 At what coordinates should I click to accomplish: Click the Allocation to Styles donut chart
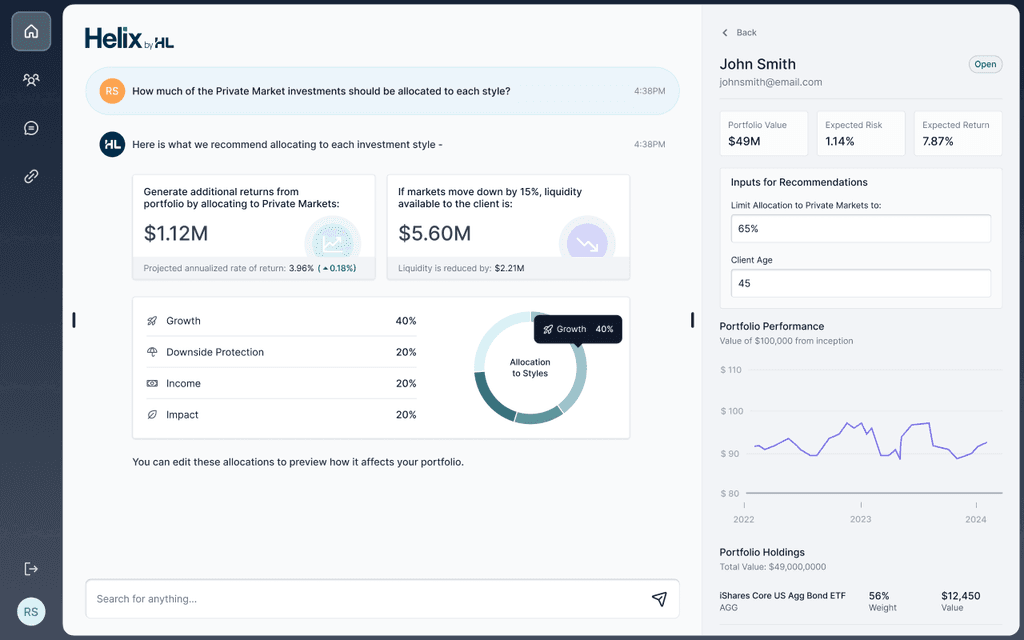coord(530,368)
